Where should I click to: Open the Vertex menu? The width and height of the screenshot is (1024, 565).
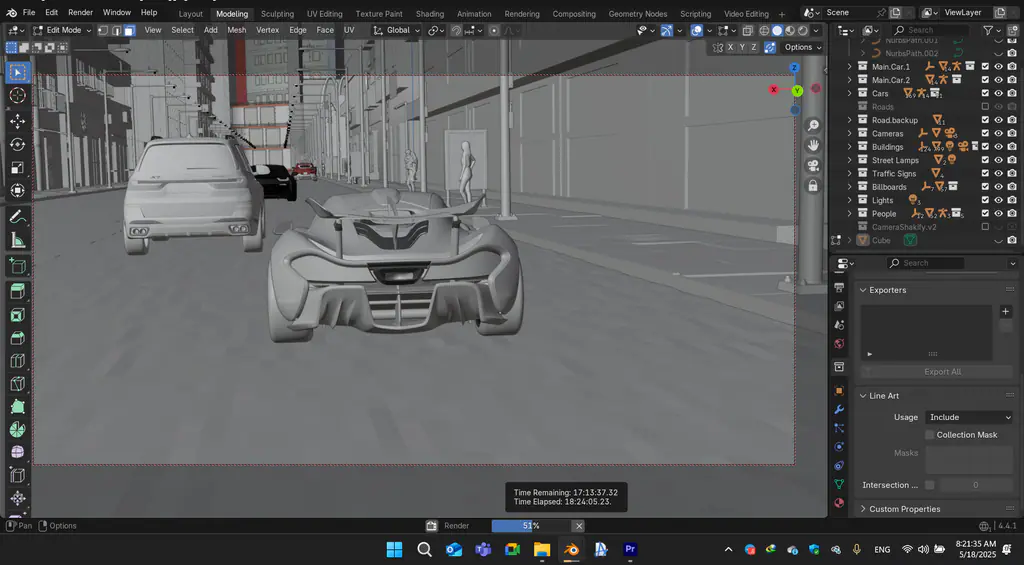coord(267,30)
